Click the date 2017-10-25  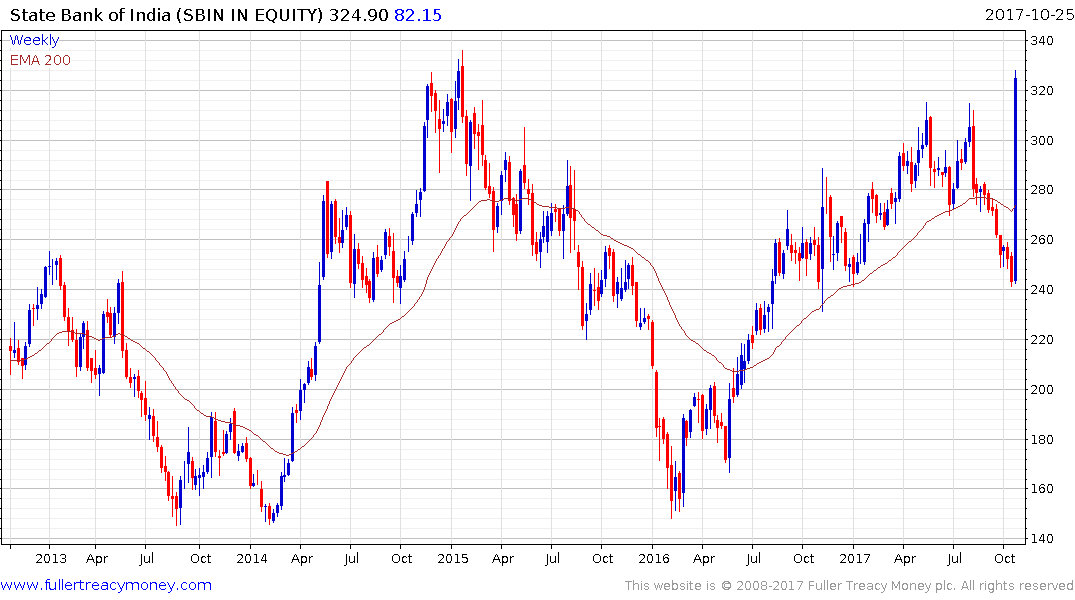pyautogui.click(x=1029, y=15)
